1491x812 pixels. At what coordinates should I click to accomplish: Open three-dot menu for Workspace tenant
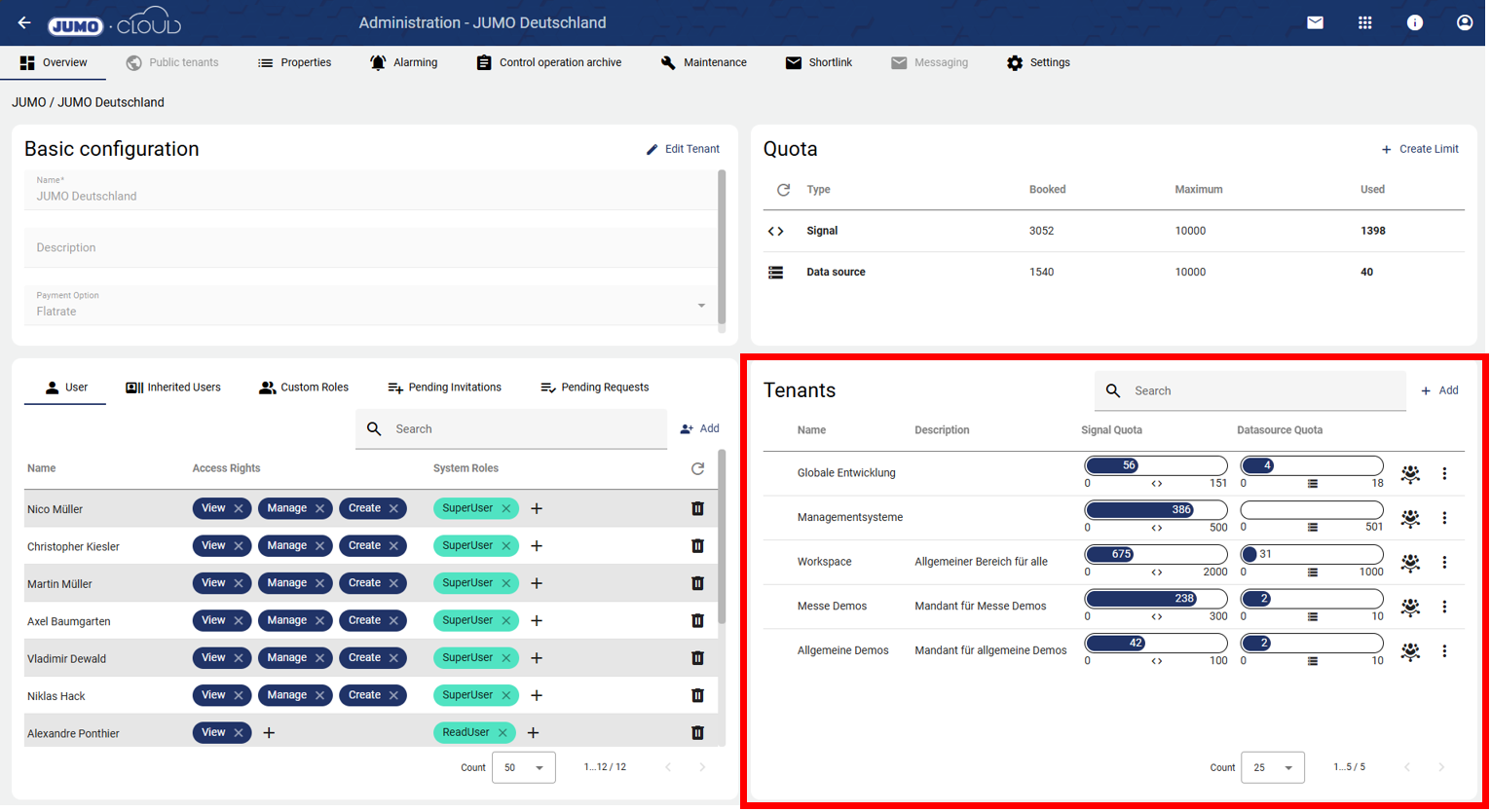pyautogui.click(x=1444, y=563)
